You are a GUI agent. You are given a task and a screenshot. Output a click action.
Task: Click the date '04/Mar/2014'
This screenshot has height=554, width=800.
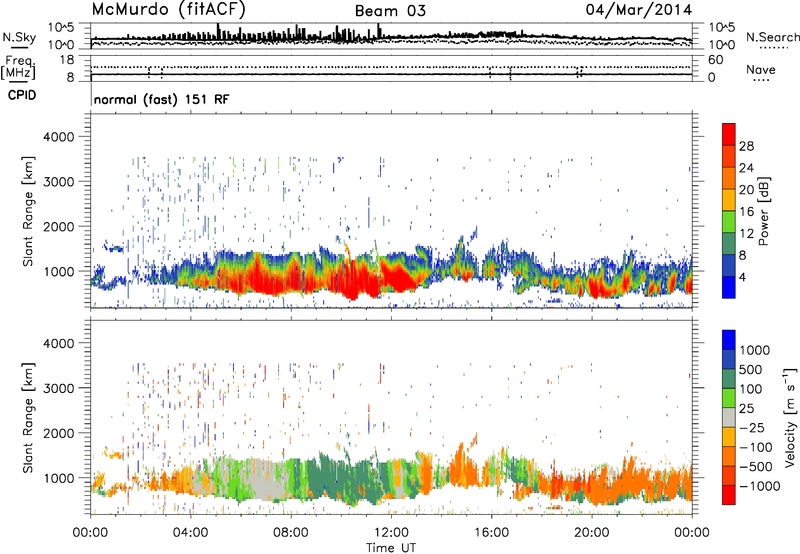click(639, 10)
